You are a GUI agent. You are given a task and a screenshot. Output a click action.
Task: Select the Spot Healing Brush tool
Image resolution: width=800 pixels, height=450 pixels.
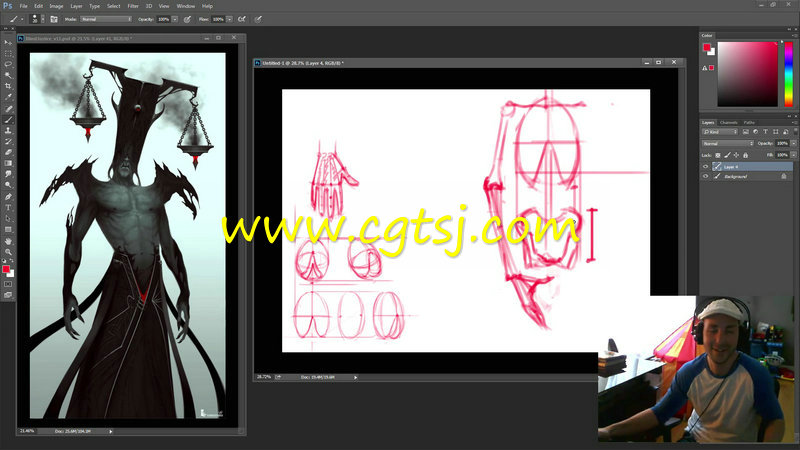pos(8,109)
